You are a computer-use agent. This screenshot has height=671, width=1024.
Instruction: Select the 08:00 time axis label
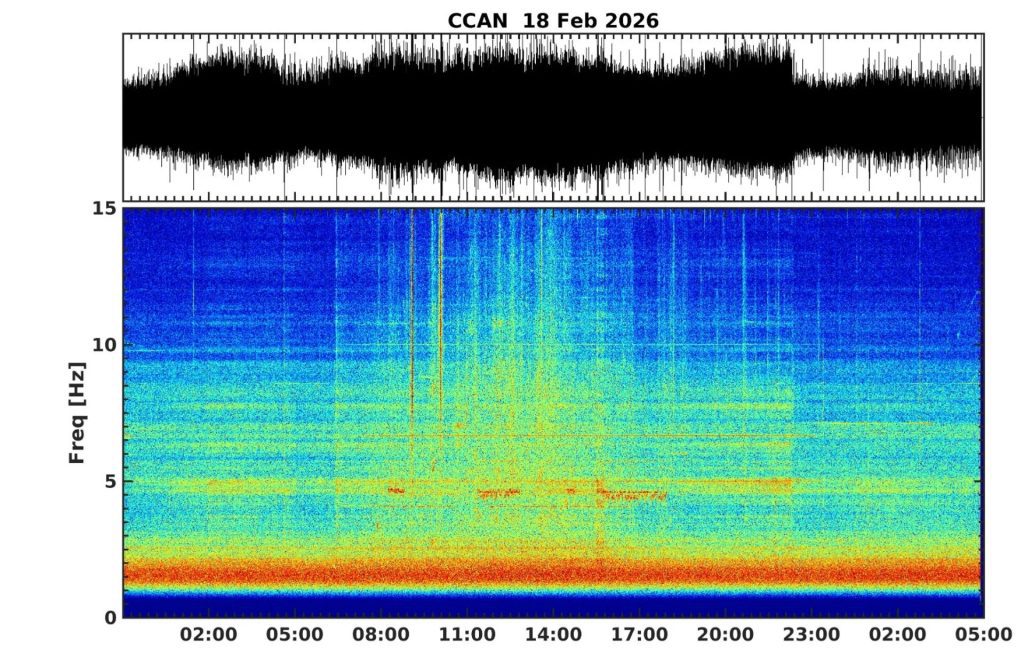[381, 635]
